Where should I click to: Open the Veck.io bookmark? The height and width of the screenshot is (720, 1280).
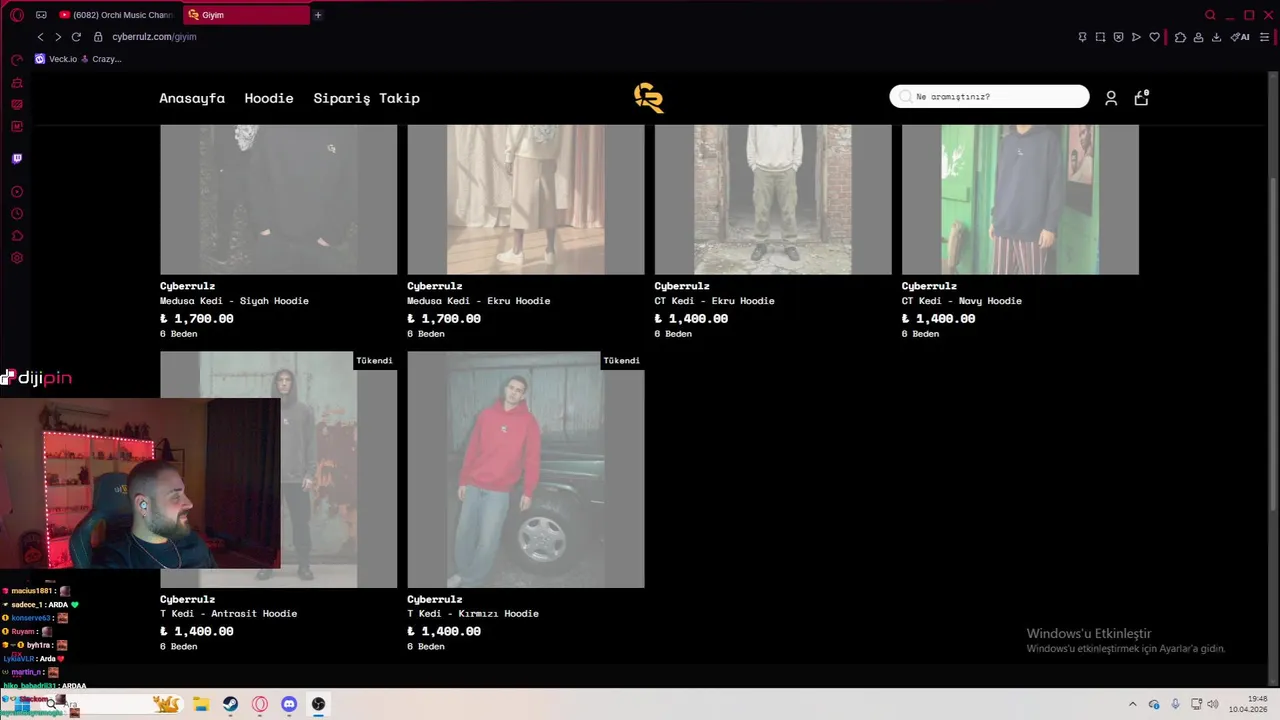[x=56, y=59]
